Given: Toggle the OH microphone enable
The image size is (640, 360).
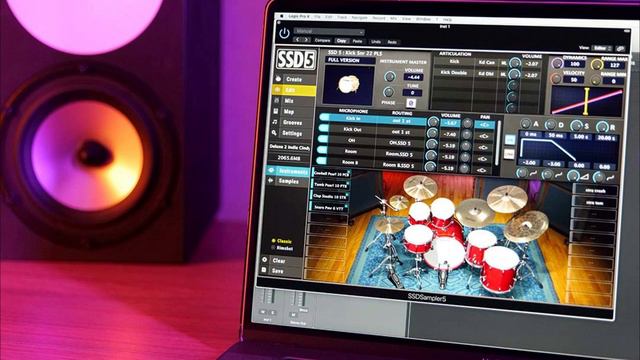Looking at the screenshot, I should [x=322, y=139].
